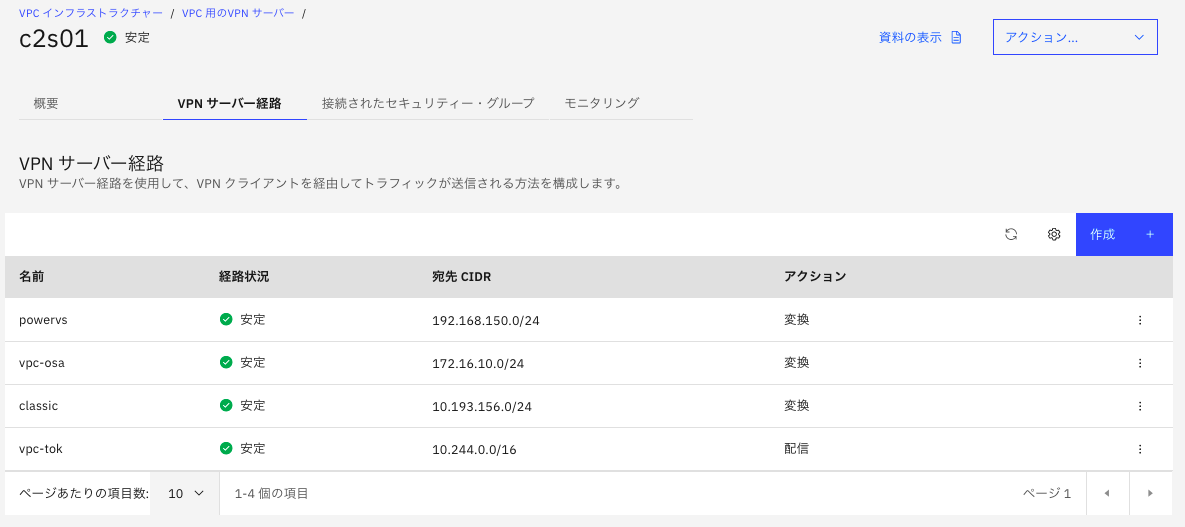Image resolution: width=1185 pixels, height=527 pixels.
Task: Click CIDR 10.244.0.0/16 cell
Action: [474, 450]
